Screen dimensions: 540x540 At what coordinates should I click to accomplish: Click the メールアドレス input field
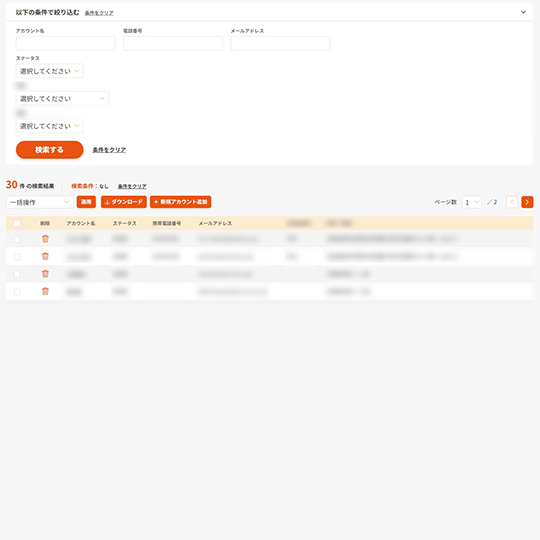point(280,43)
